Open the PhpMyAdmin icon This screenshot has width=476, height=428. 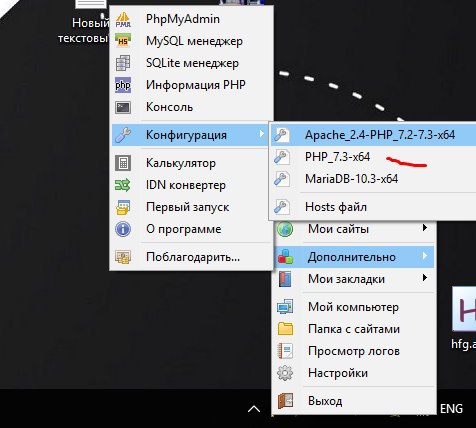(123, 19)
